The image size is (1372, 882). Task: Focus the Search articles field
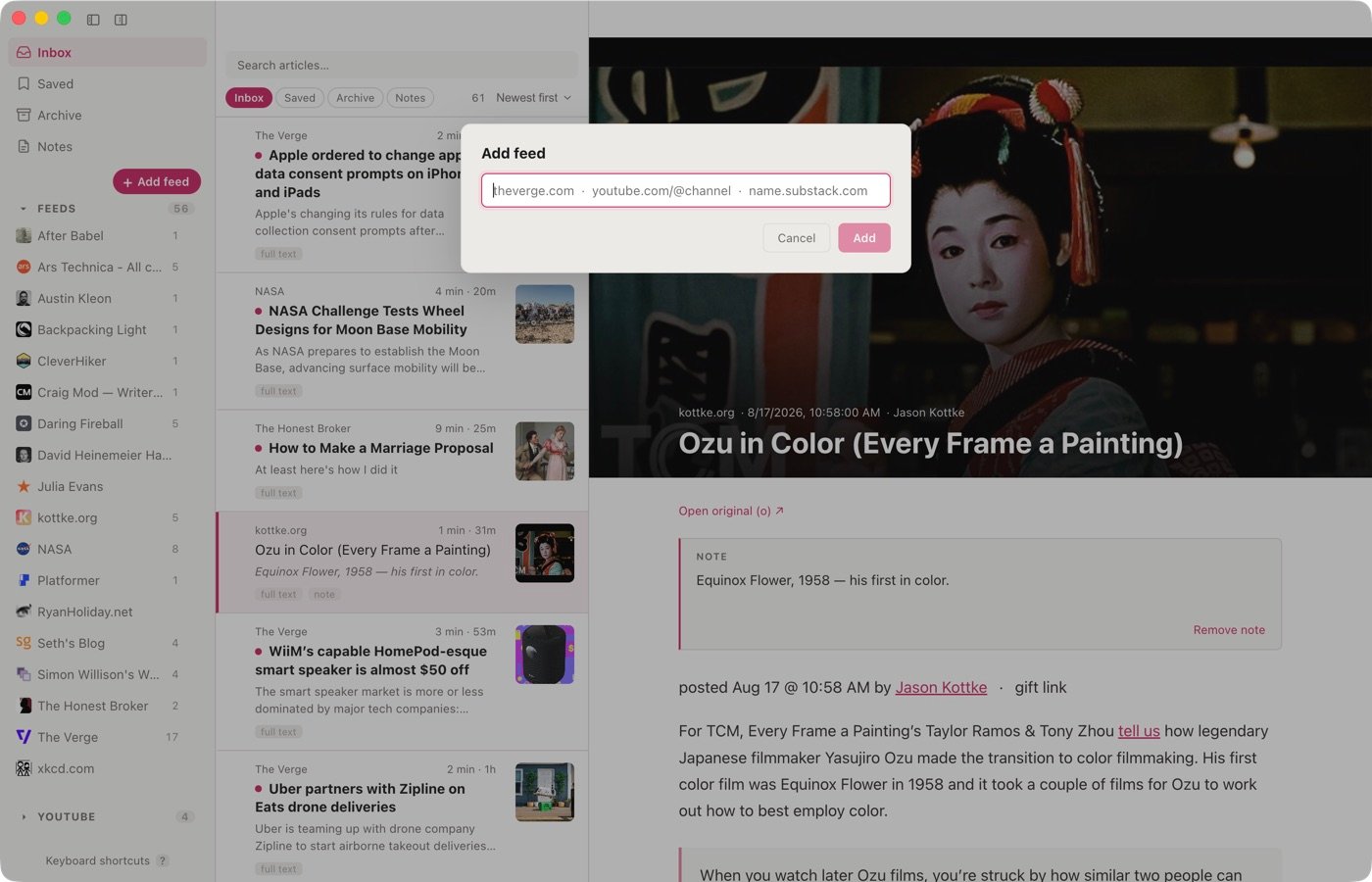coord(402,66)
